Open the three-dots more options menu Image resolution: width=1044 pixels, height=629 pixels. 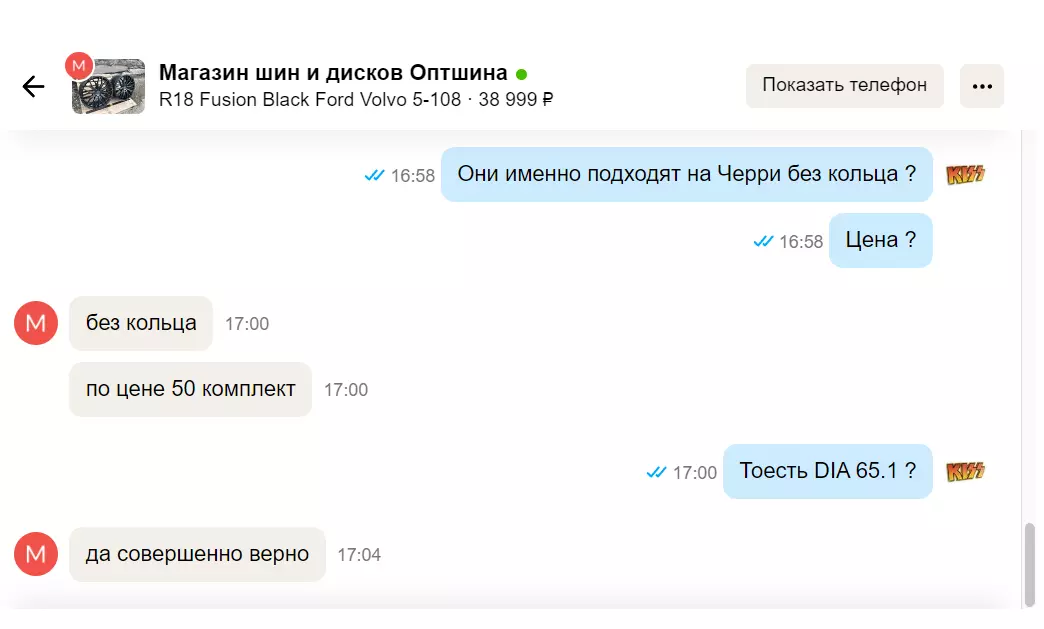[982, 86]
